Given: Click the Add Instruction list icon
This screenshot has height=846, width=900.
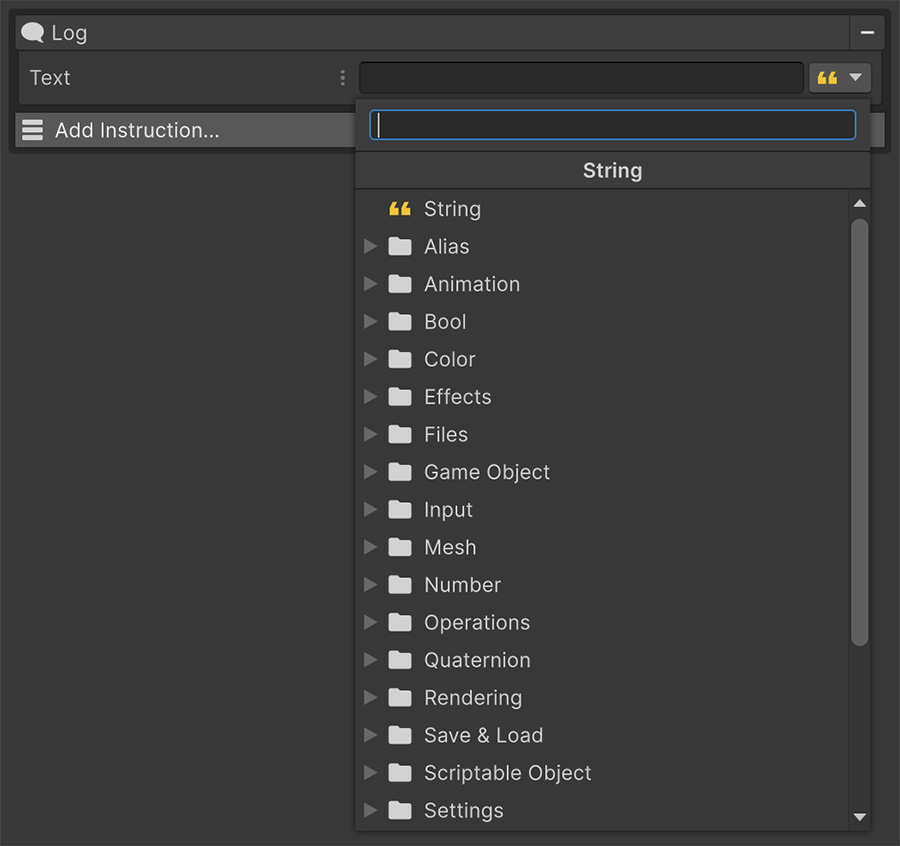Looking at the screenshot, I should tap(32, 130).
